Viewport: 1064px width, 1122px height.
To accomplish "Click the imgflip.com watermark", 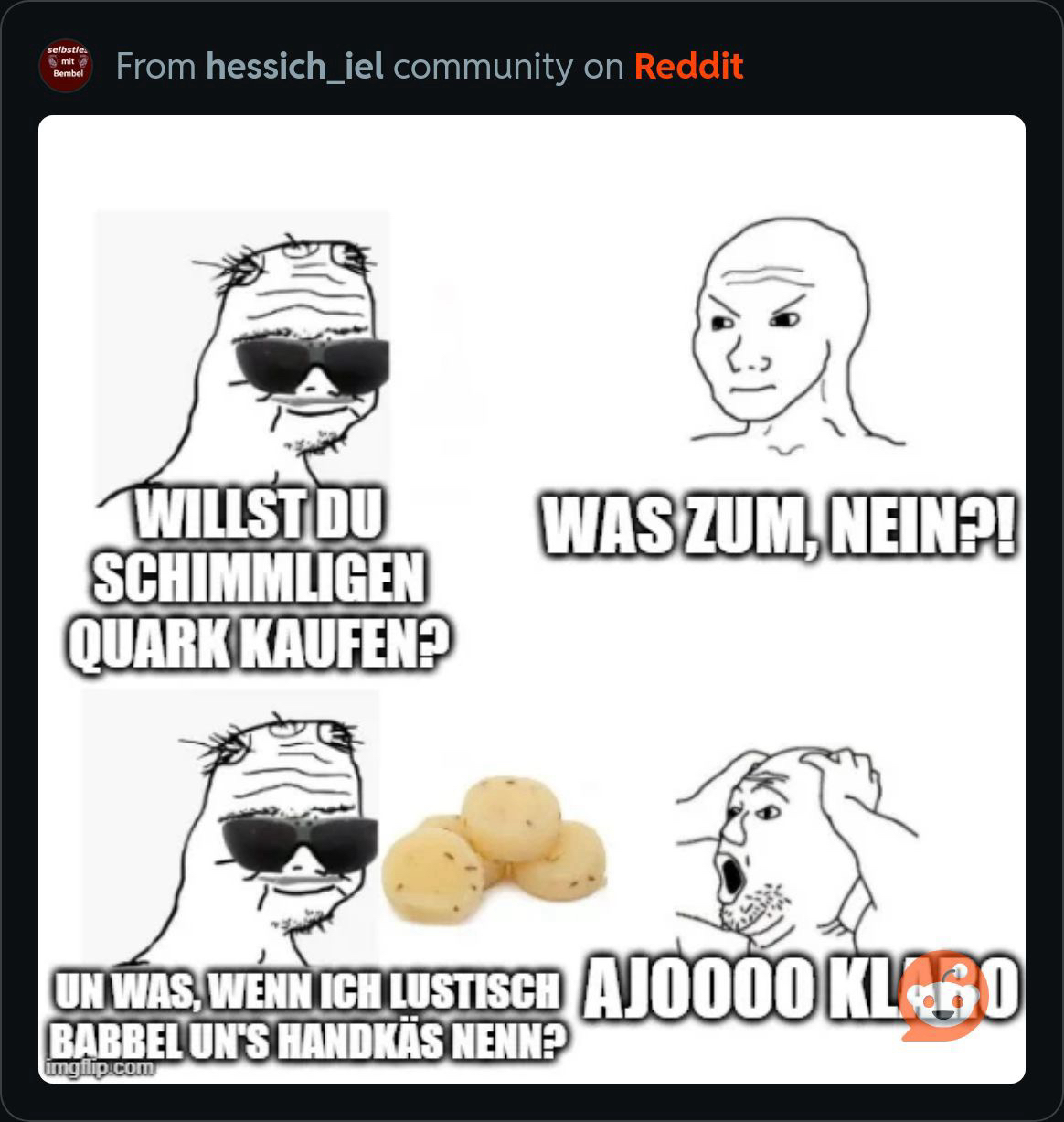I will (100, 1066).
